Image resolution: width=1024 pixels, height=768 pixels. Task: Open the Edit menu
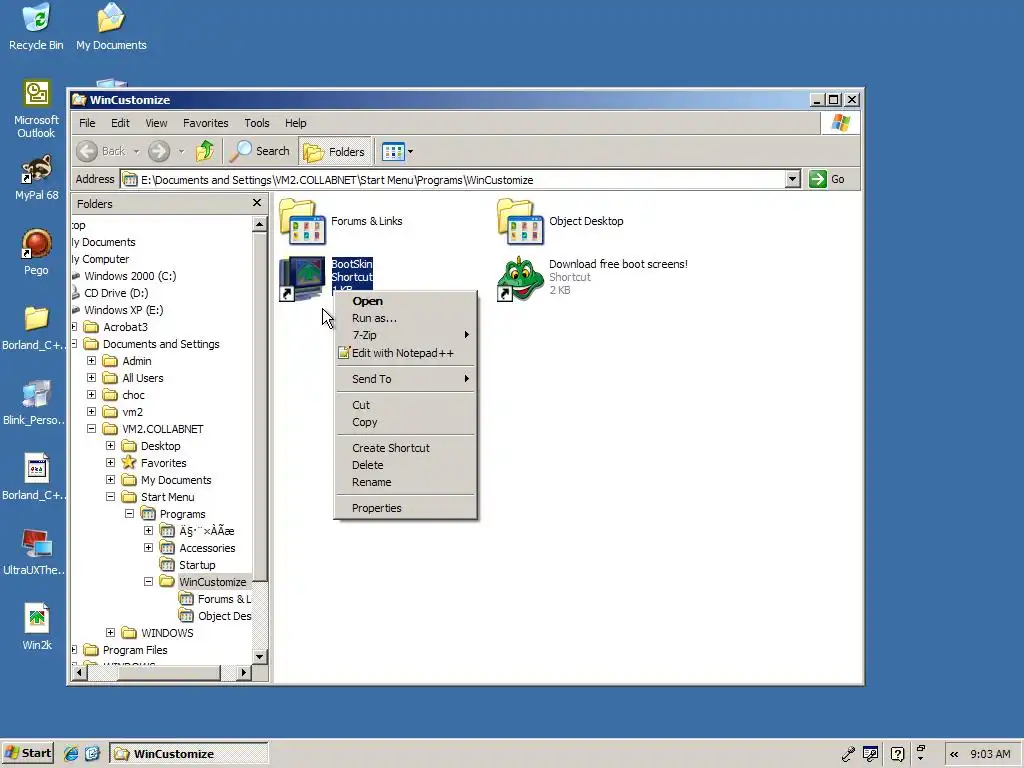click(120, 123)
